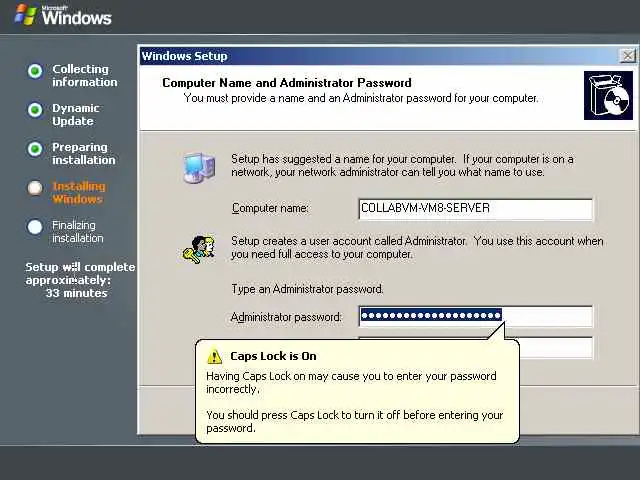Click 'You should press Caps Lock' balloon text
This screenshot has width=640, height=480.
(354, 422)
